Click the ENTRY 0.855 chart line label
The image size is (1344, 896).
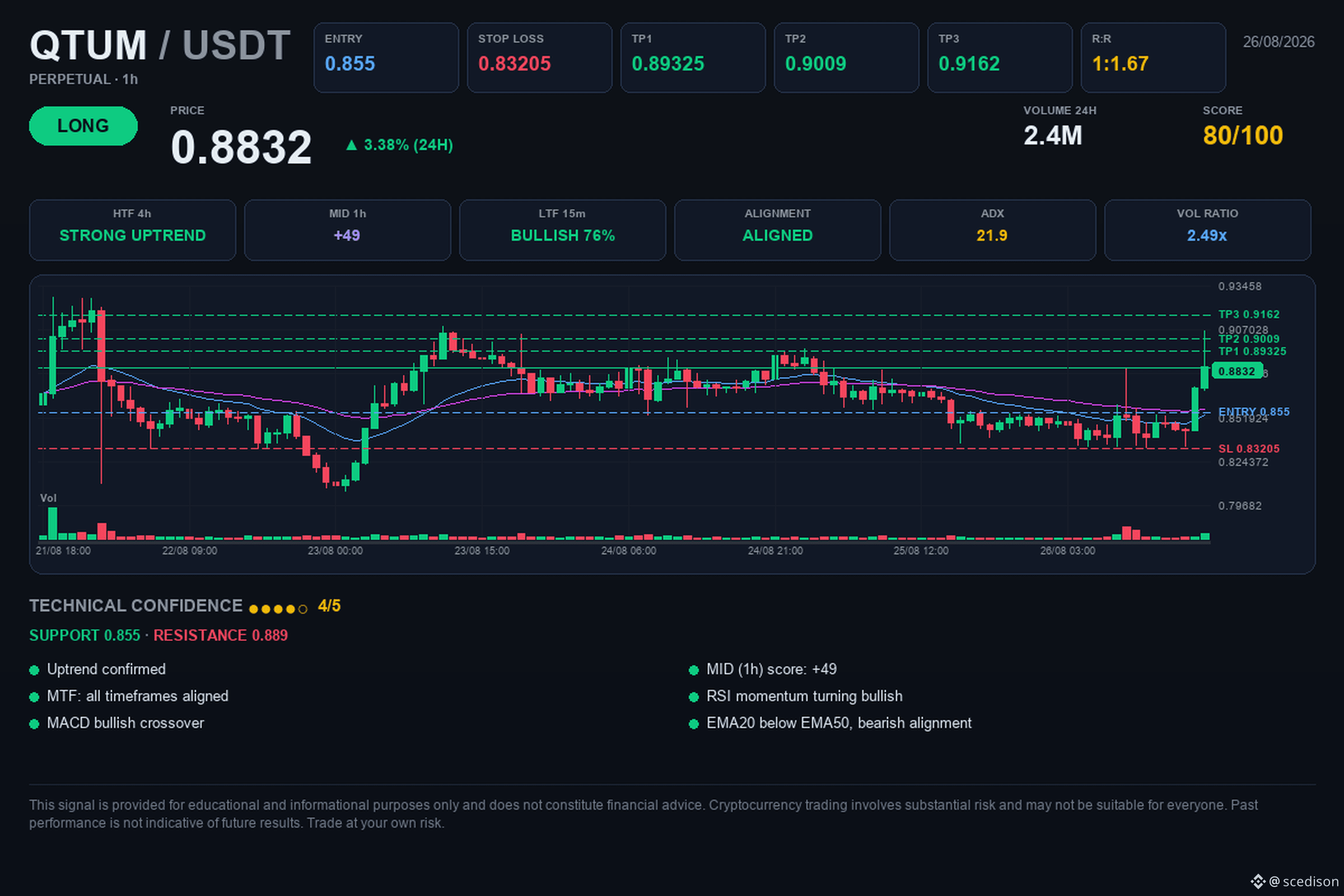click(1254, 412)
